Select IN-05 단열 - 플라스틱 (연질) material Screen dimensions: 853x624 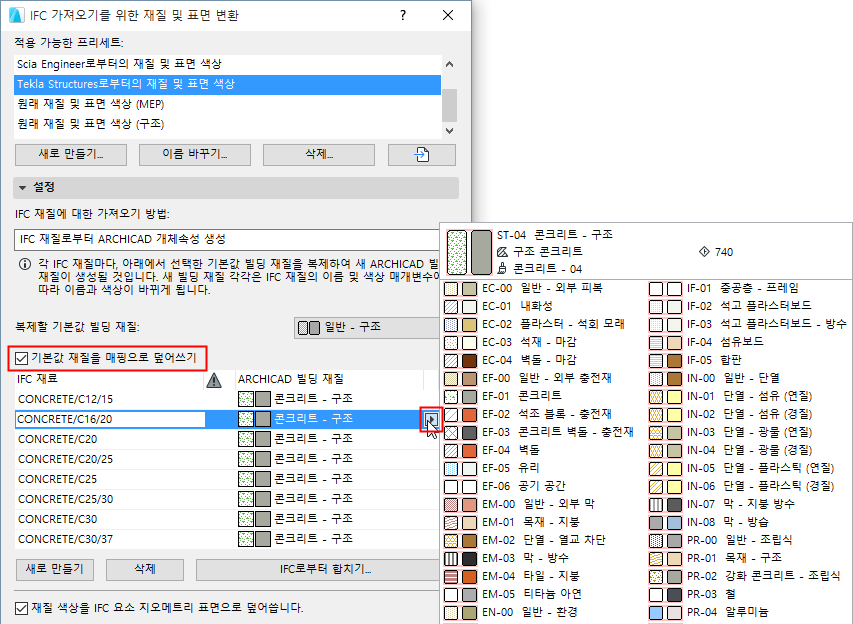749,468
